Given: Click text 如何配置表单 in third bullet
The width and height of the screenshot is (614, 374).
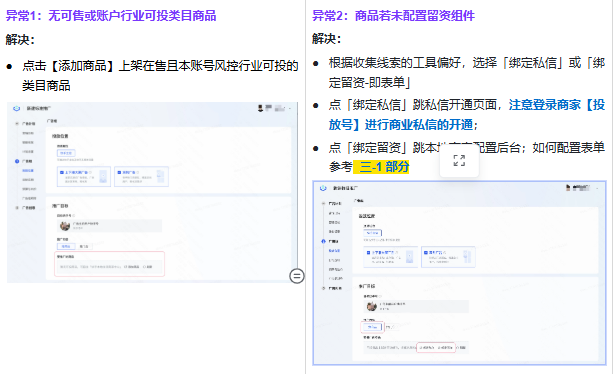Looking at the screenshot, I should tap(569, 148).
